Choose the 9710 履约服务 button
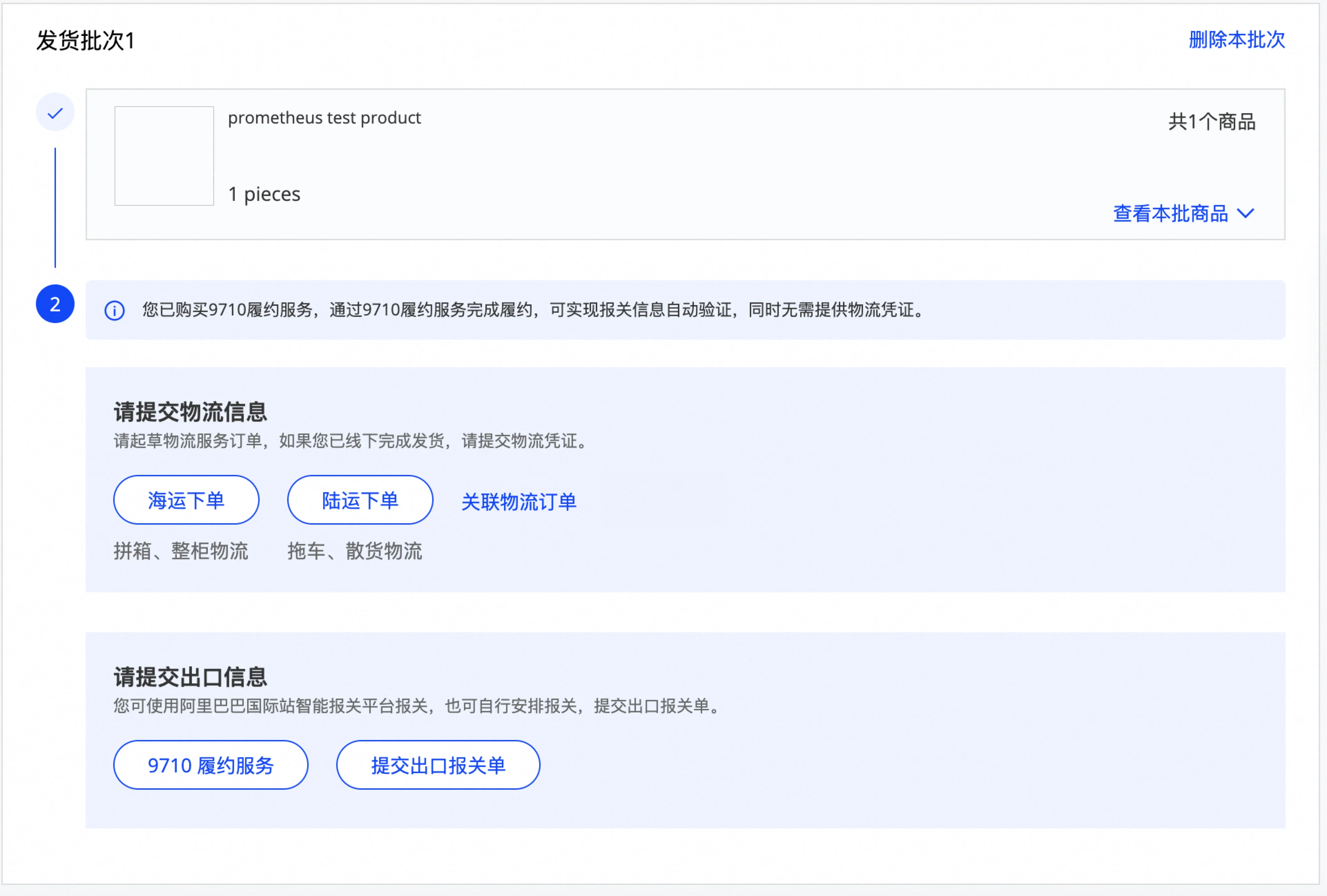 coord(211,764)
